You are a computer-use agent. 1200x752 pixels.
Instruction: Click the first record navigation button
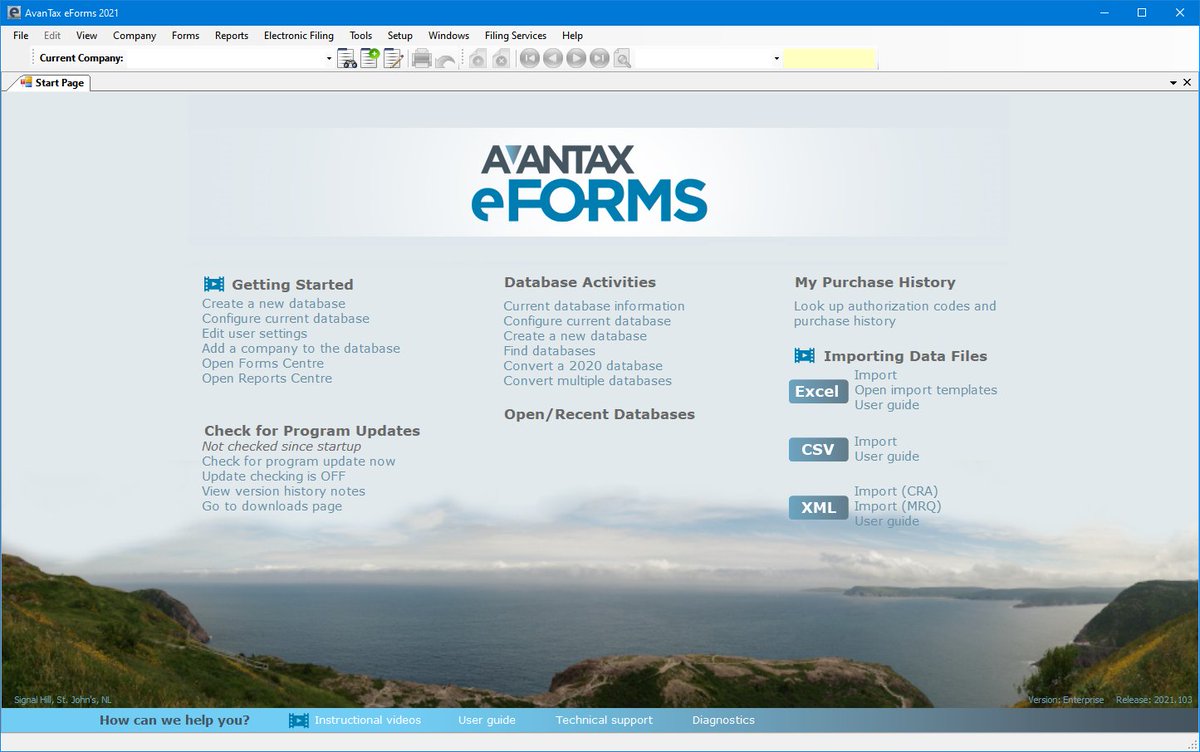pos(530,58)
